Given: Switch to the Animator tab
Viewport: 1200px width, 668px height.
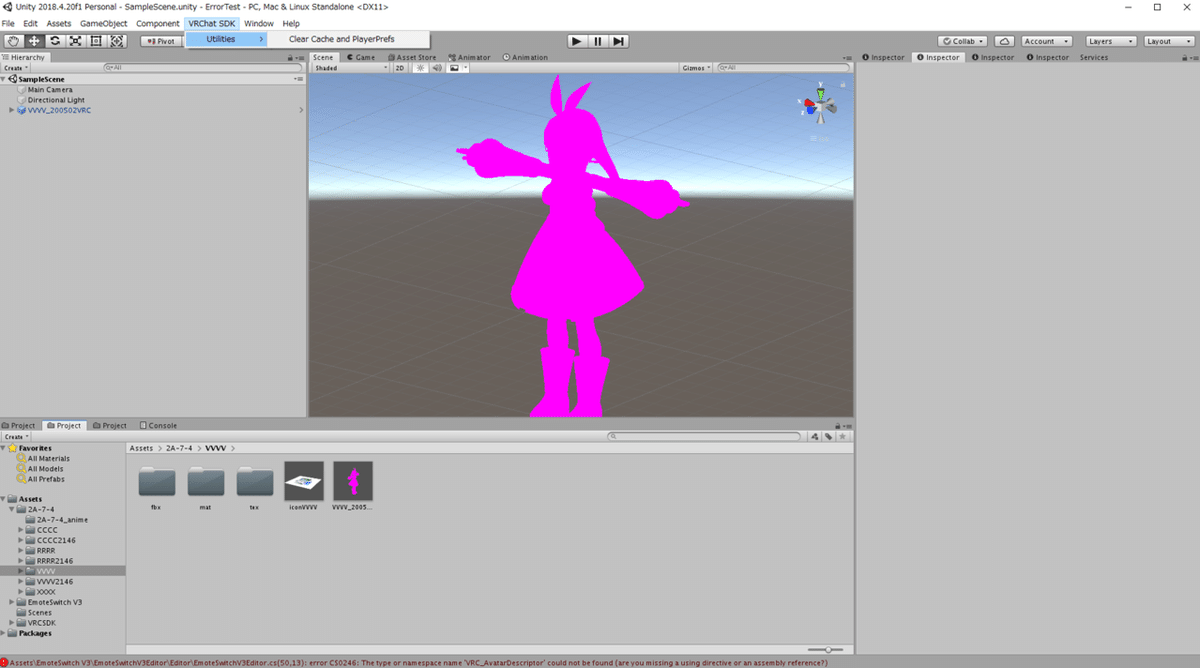Looking at the screenshot, I should tap(469, 57).
